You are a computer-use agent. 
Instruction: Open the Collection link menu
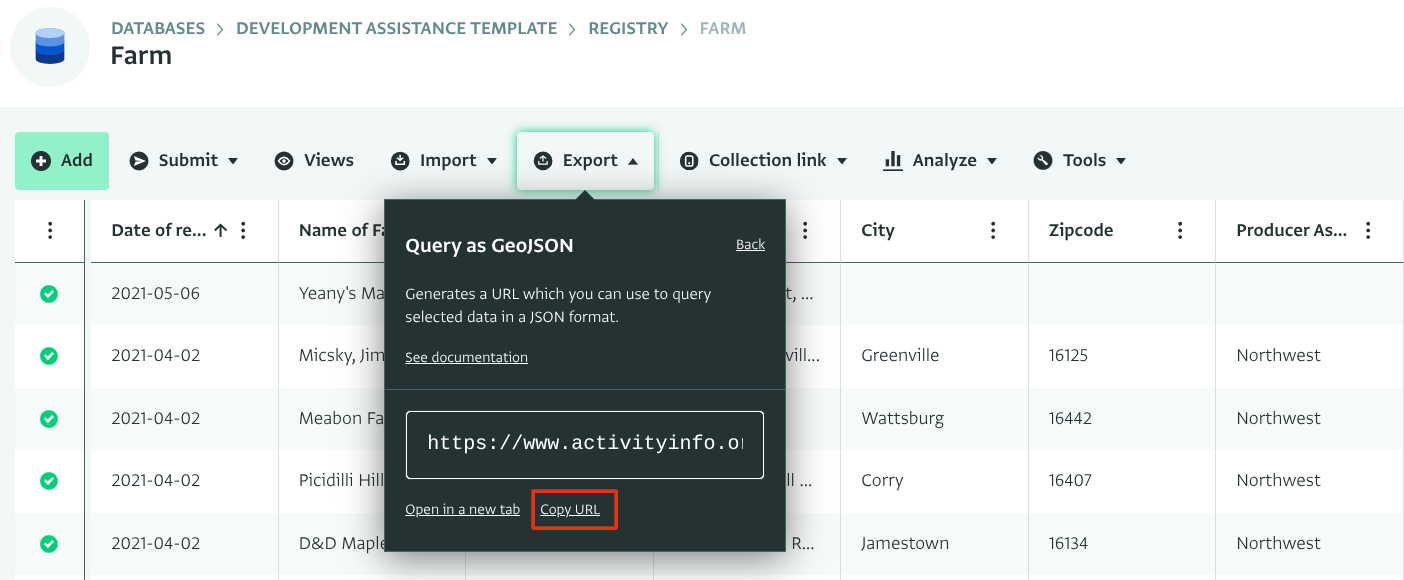tap(763, 161)
